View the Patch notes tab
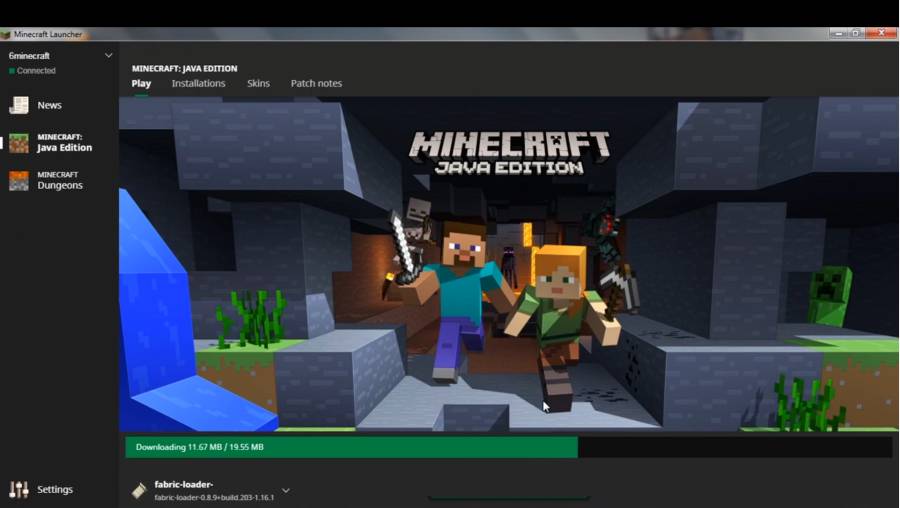This screenshot has width=900, height=508. point(316,83)
